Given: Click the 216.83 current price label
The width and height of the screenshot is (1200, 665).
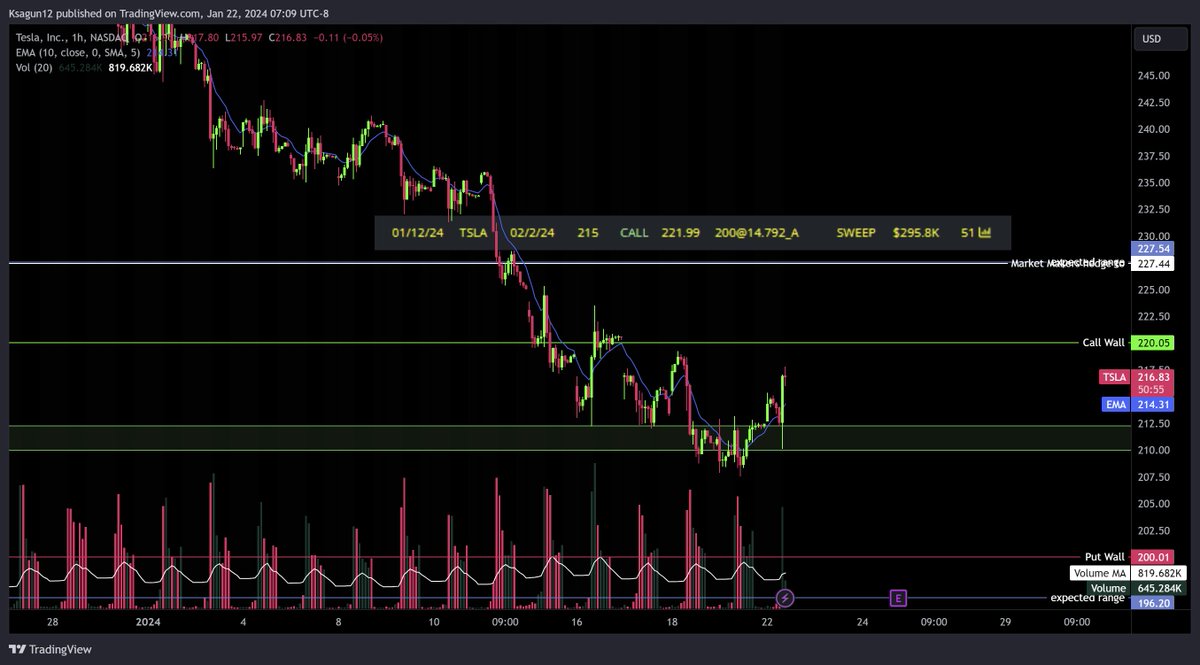Looking at the screenshot, I should tap(1152, 377).
